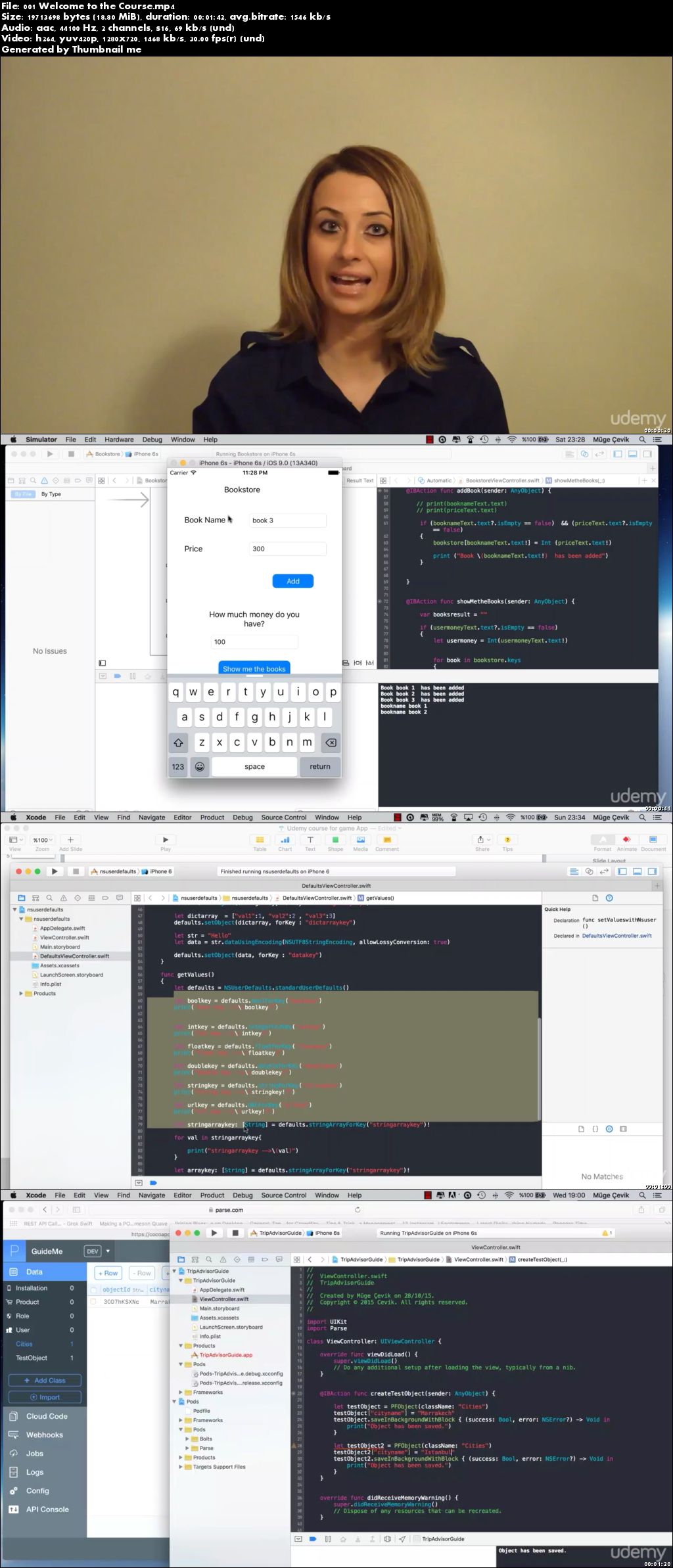The image size is (673, 1568).
Task: Toggle the utilities panel in nsuserdefaults Xcode window
Action: 652,871
